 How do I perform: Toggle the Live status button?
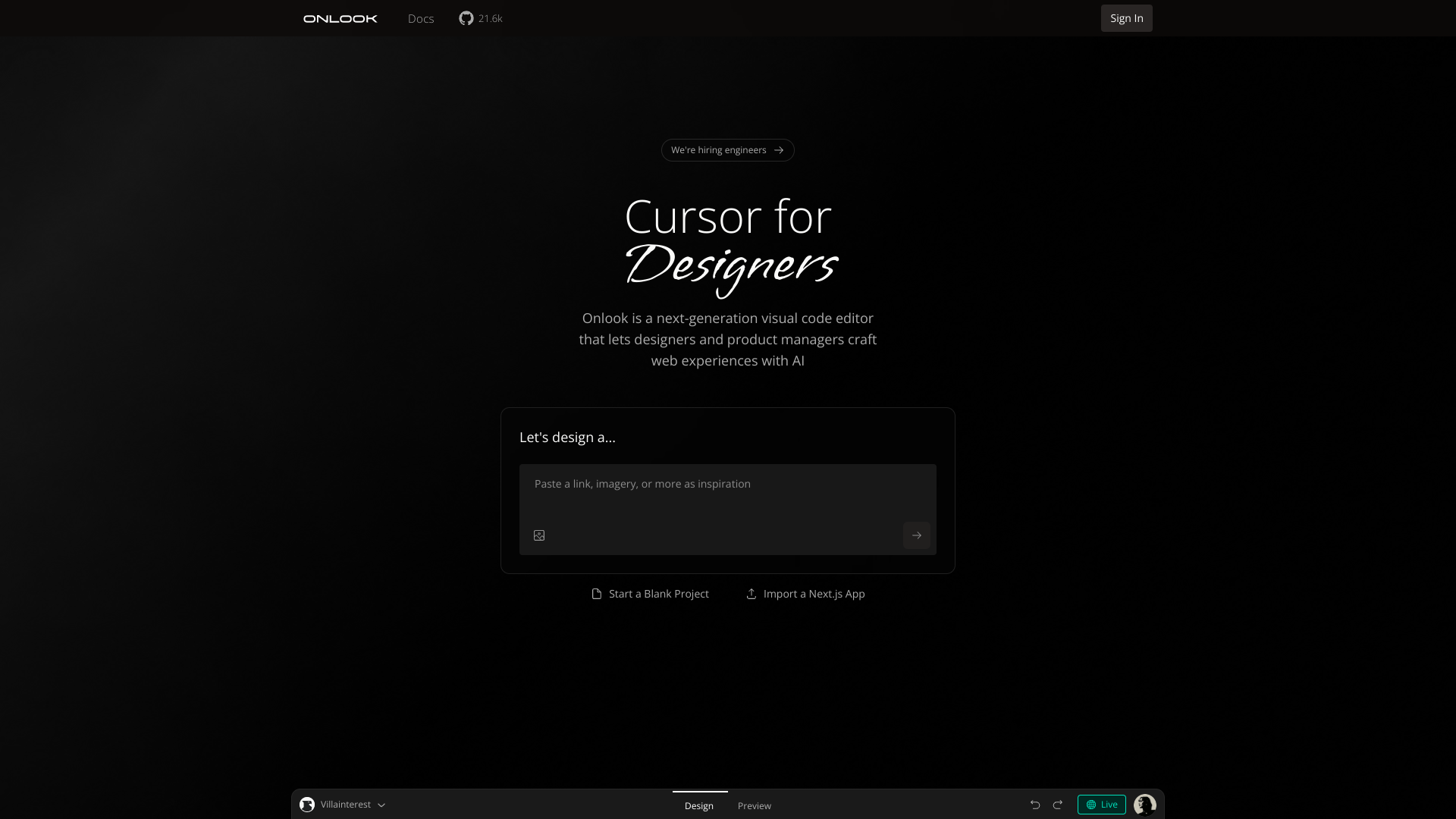pyautogui.click(x=1101, y=805)
